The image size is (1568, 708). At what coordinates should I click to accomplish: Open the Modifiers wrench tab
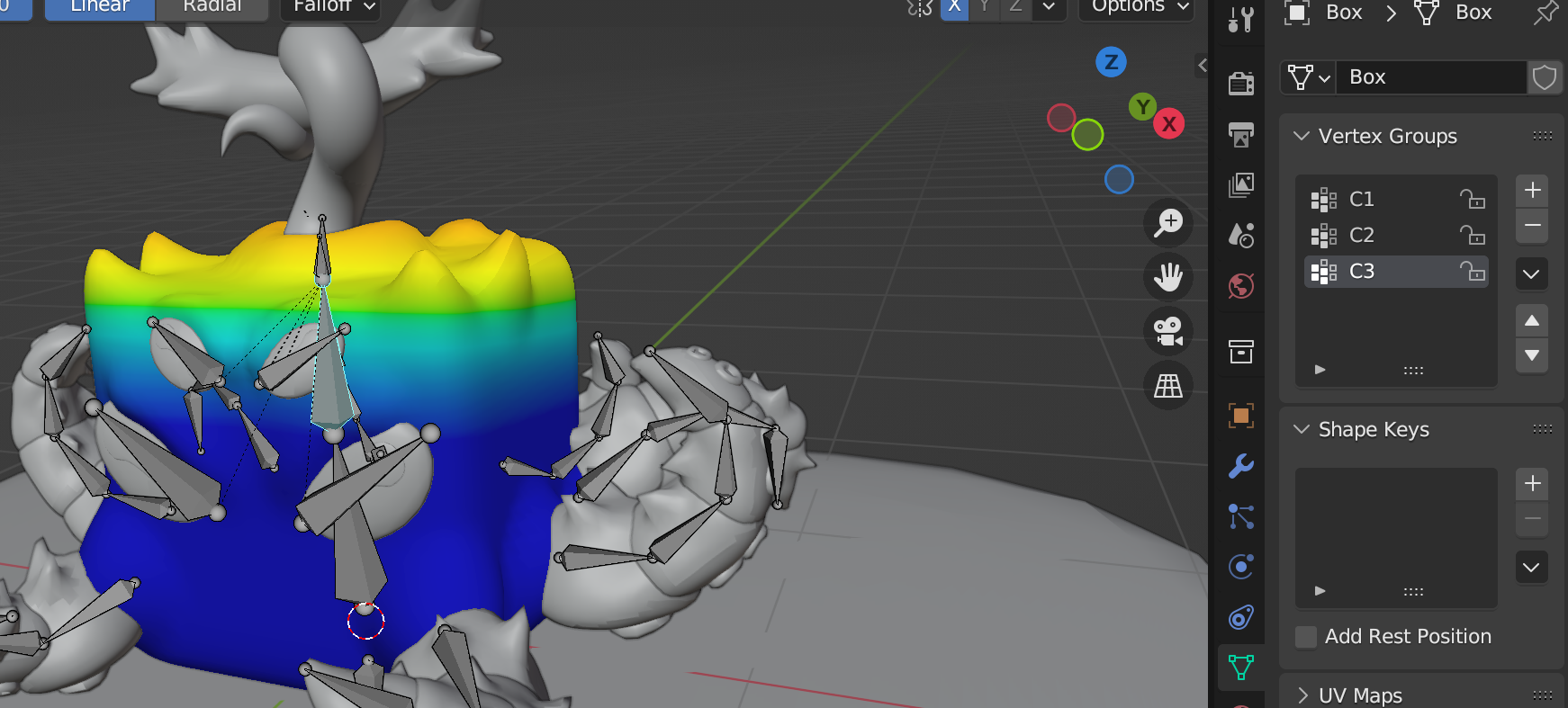tap(1241, 466)
